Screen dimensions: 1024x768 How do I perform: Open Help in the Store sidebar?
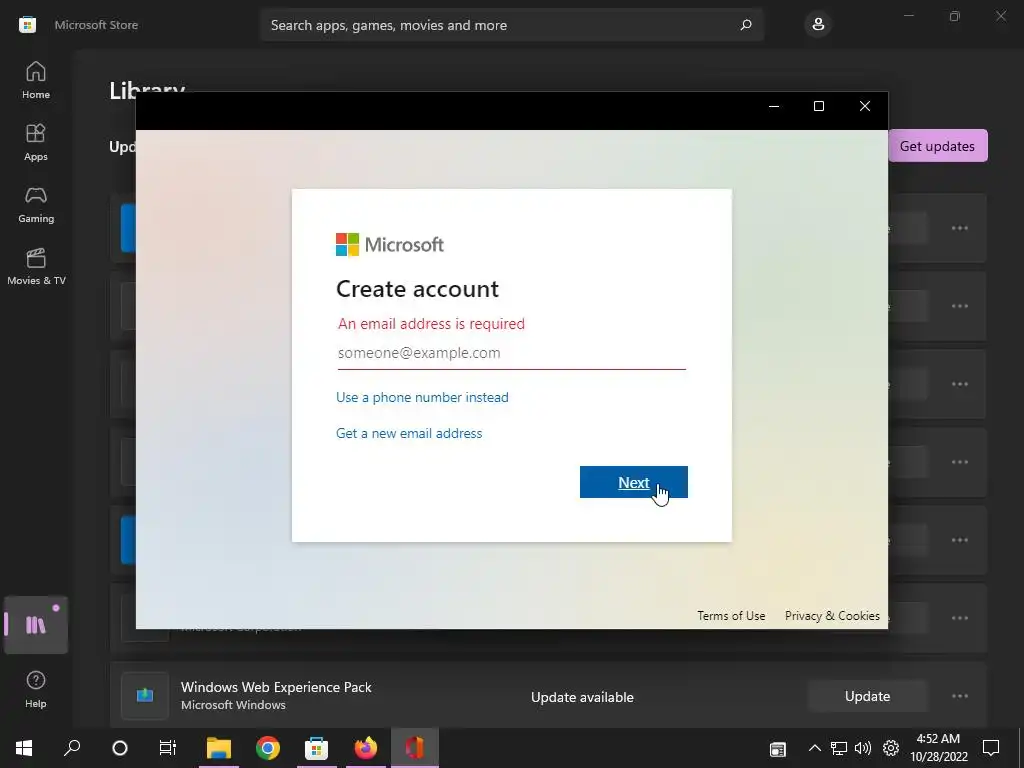[36, 689]
